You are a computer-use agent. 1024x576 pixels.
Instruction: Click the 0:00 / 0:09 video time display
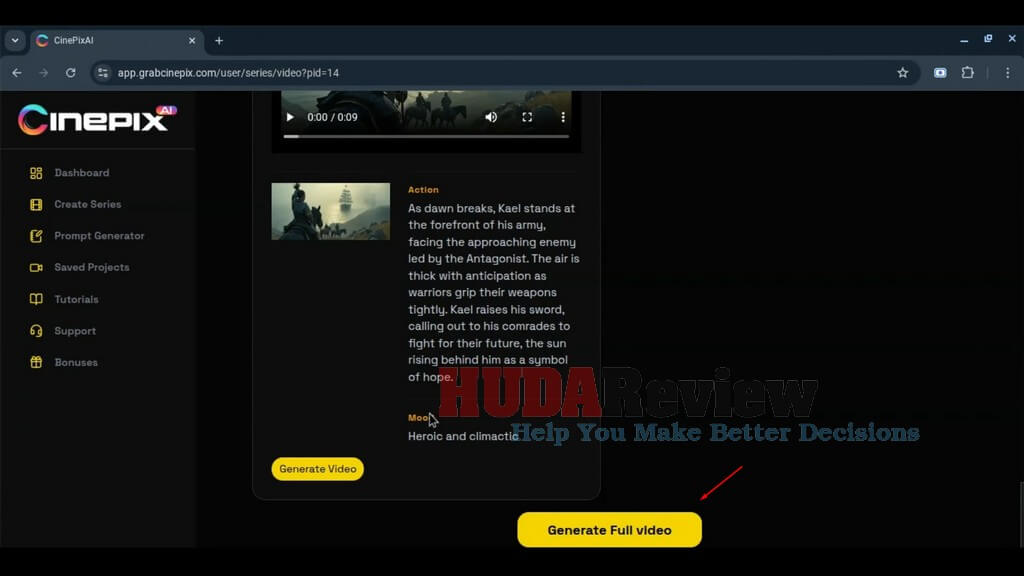tap(332, 118)
